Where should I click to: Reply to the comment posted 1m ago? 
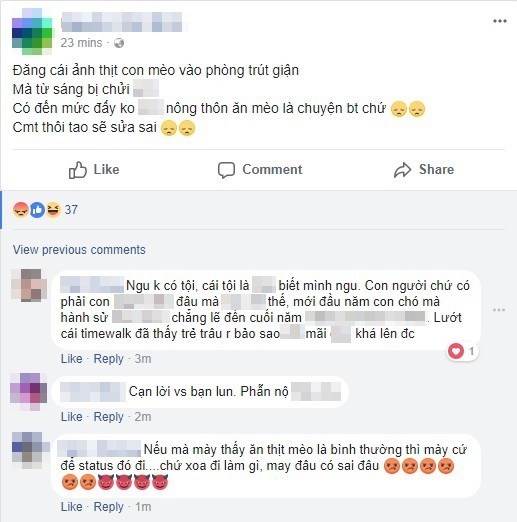[109, 507]
